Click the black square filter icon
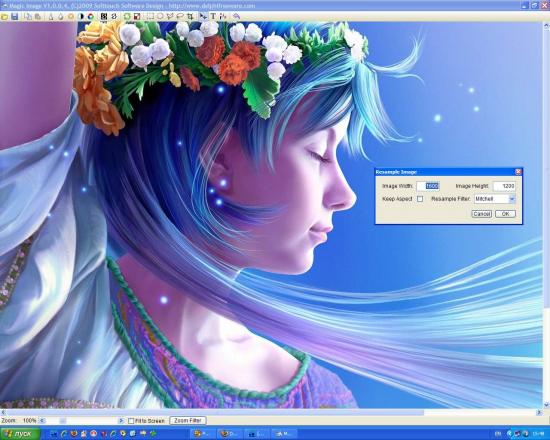This screenshot has height=440, width=550. [104, 16]
